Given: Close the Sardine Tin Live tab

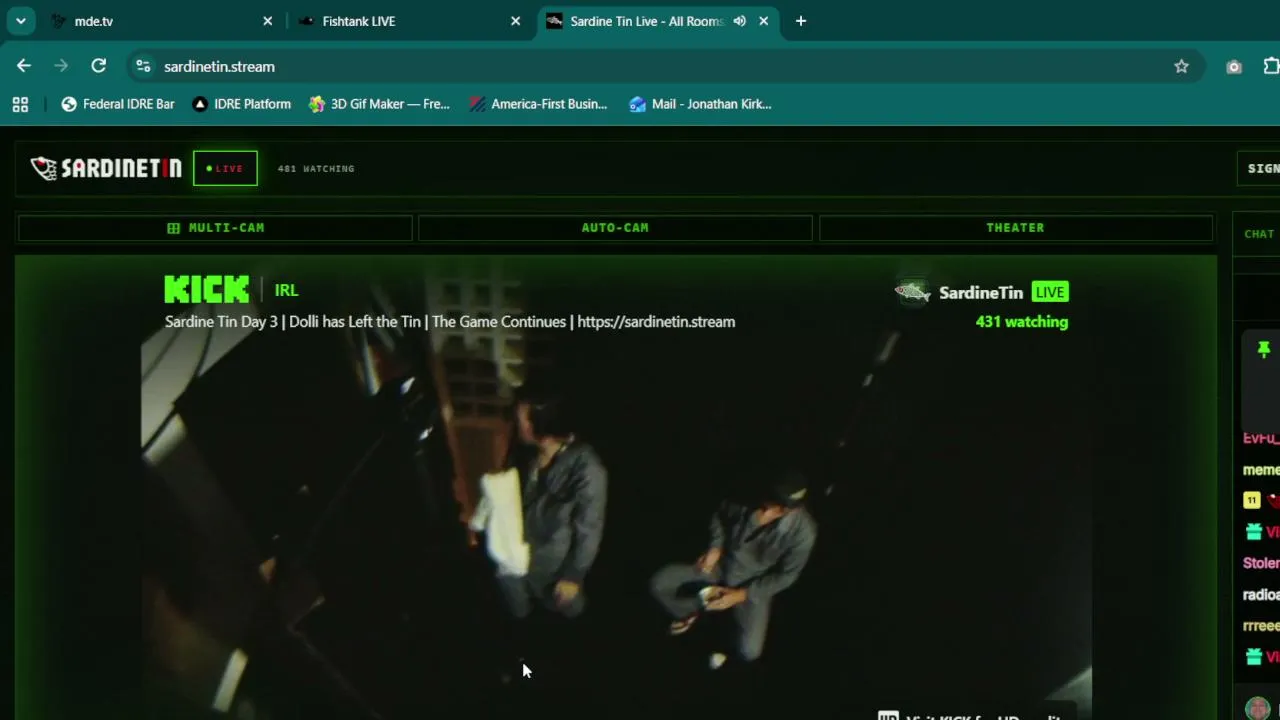Looking at the screenshot, I should 763,21.
